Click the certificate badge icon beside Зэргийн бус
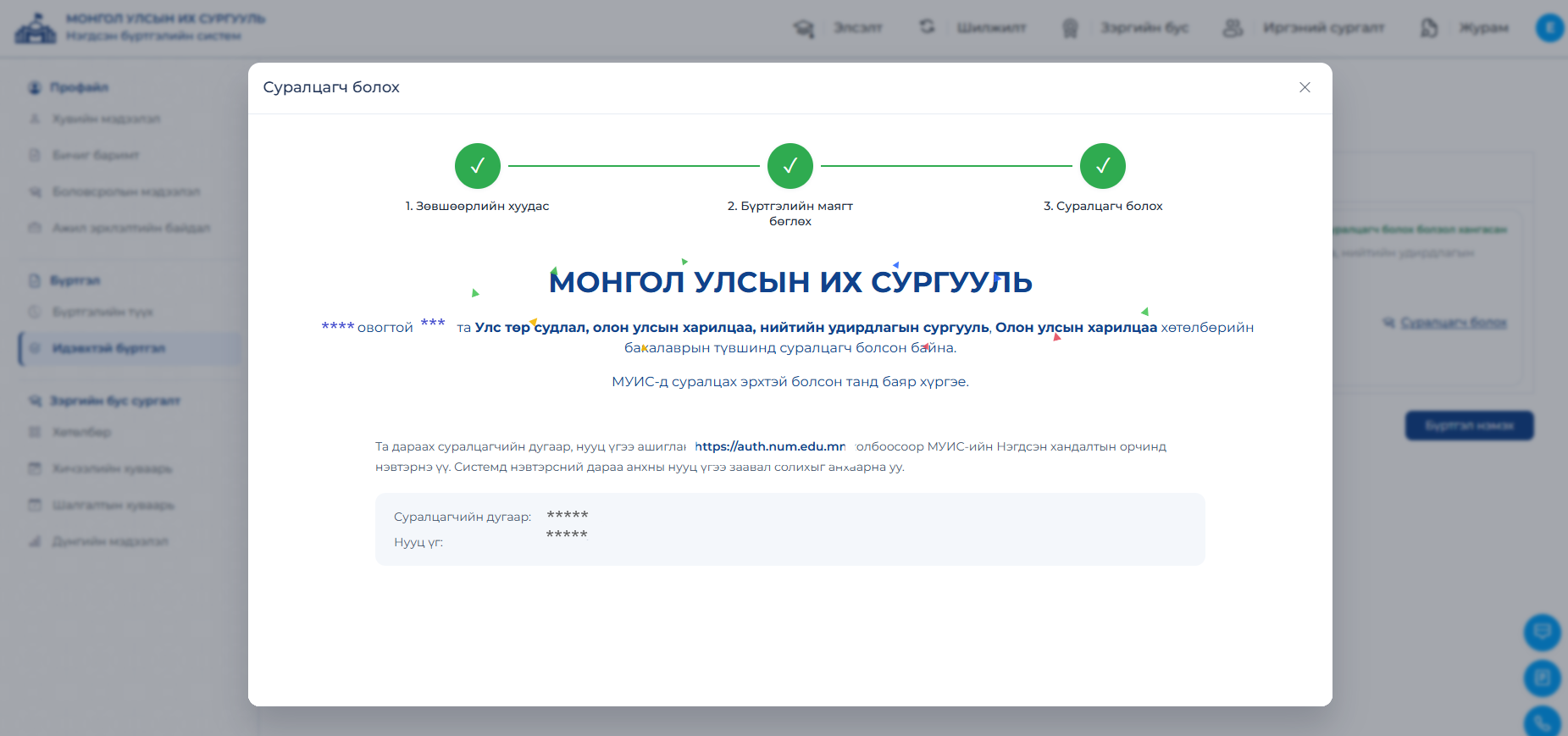1568x736 pixels. [x=1071, y=28]
